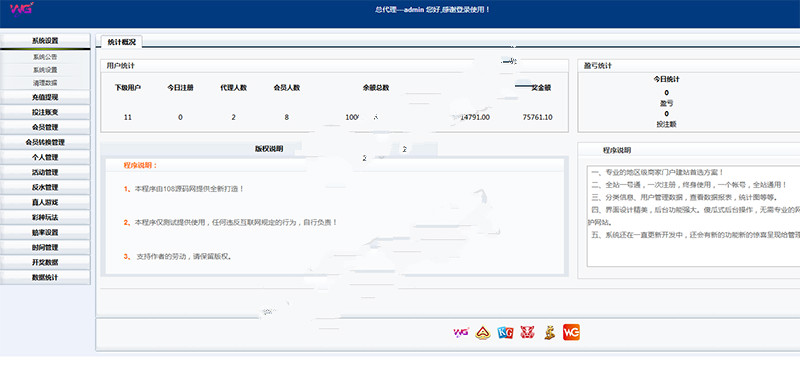
Task: Click the 程序说明 title of the right panel
Action: click(x=616, y=150)
